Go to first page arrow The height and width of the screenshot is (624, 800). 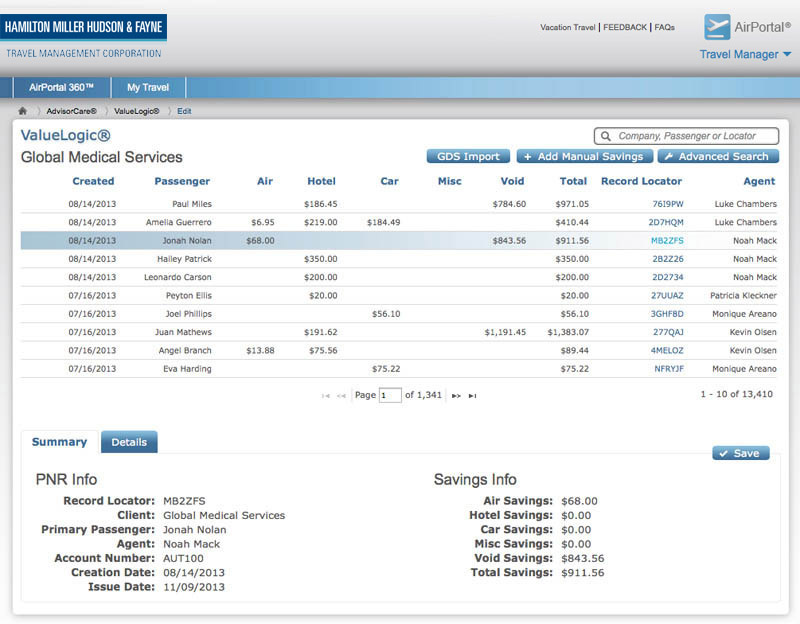(326, 395)
